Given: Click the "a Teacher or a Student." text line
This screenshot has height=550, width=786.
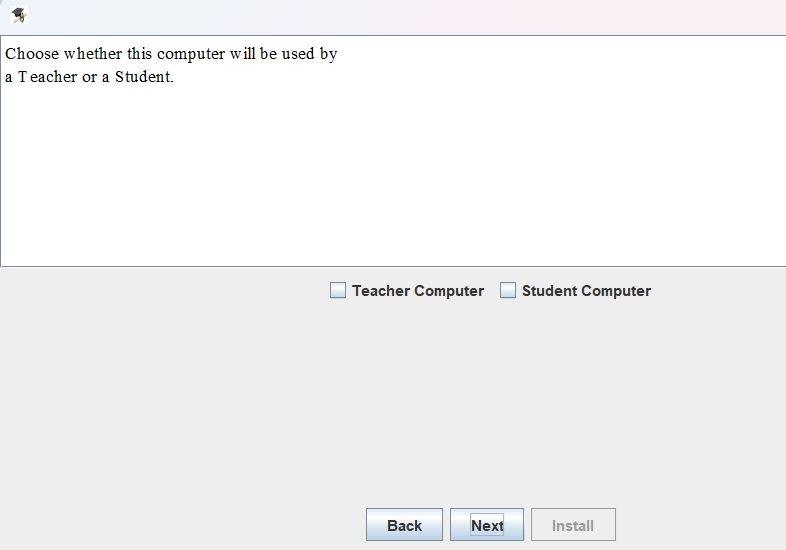Looking at the screenshot, I should coord(89,77).
